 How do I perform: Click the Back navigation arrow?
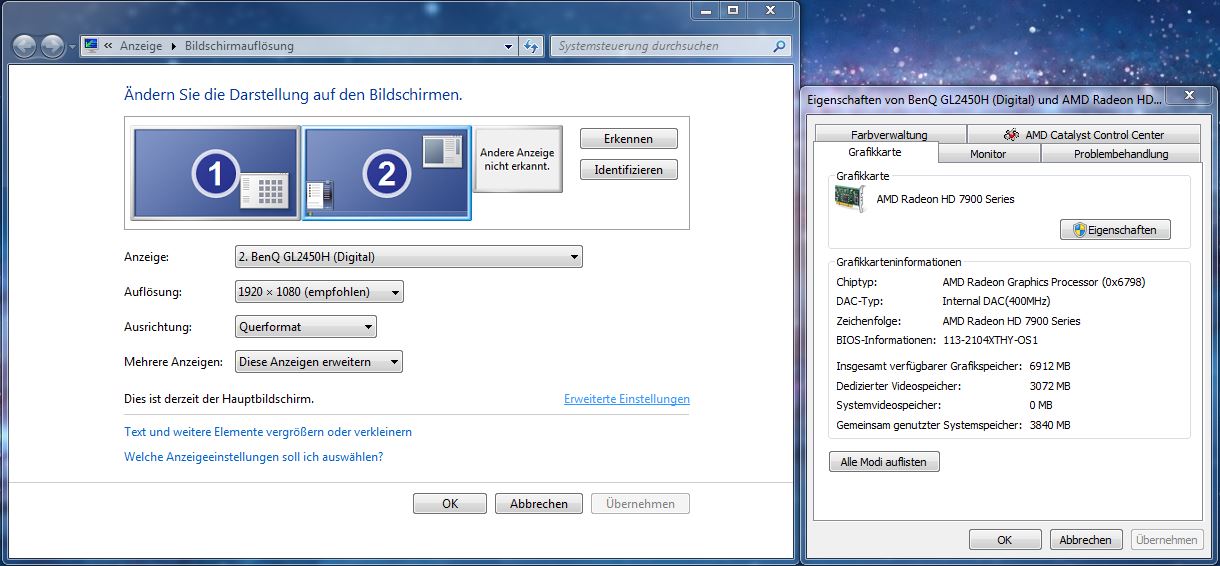click(x=25, y=46)
